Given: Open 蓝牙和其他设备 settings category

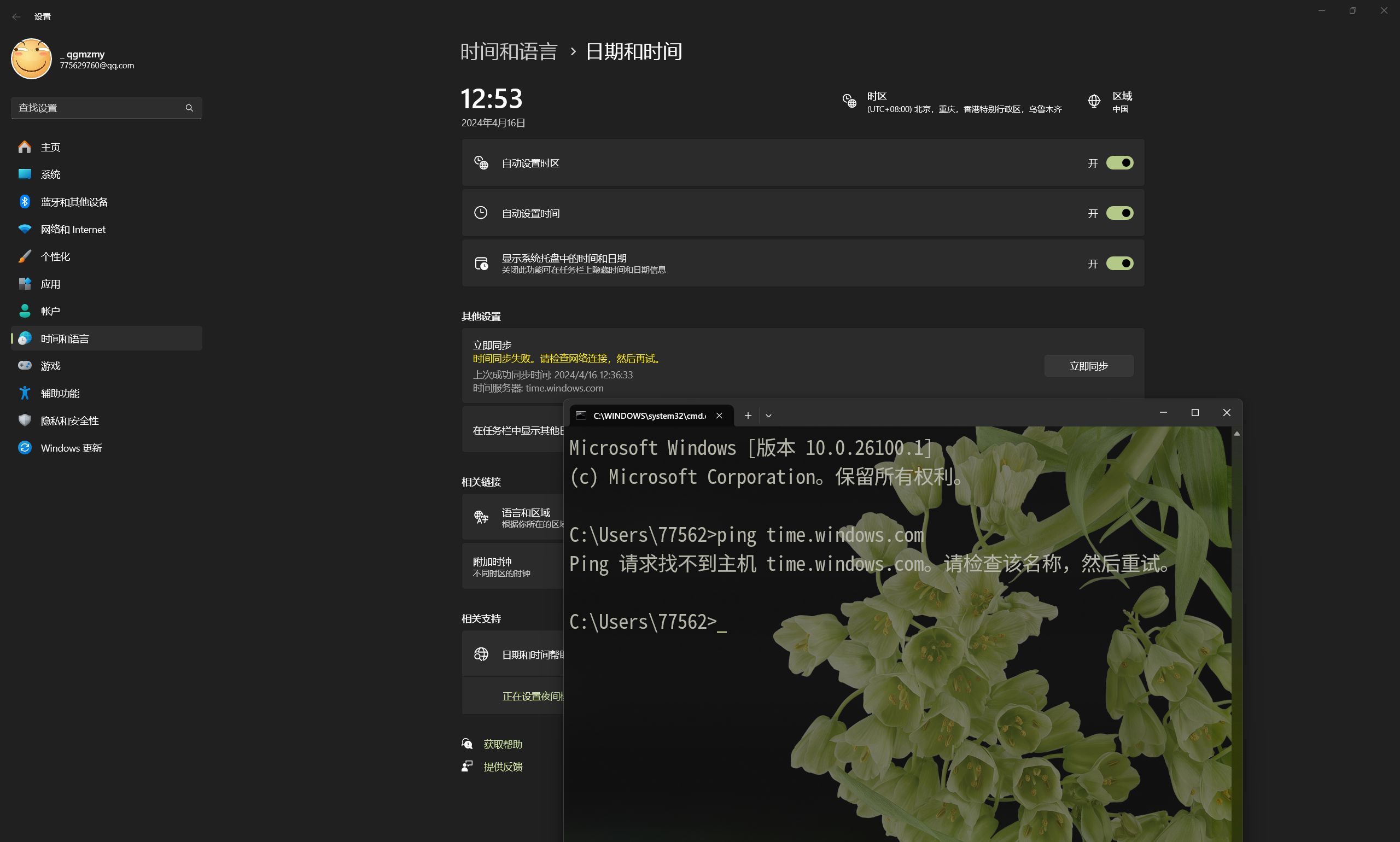Looking at the screenshot, I should [x=106, y=202].
